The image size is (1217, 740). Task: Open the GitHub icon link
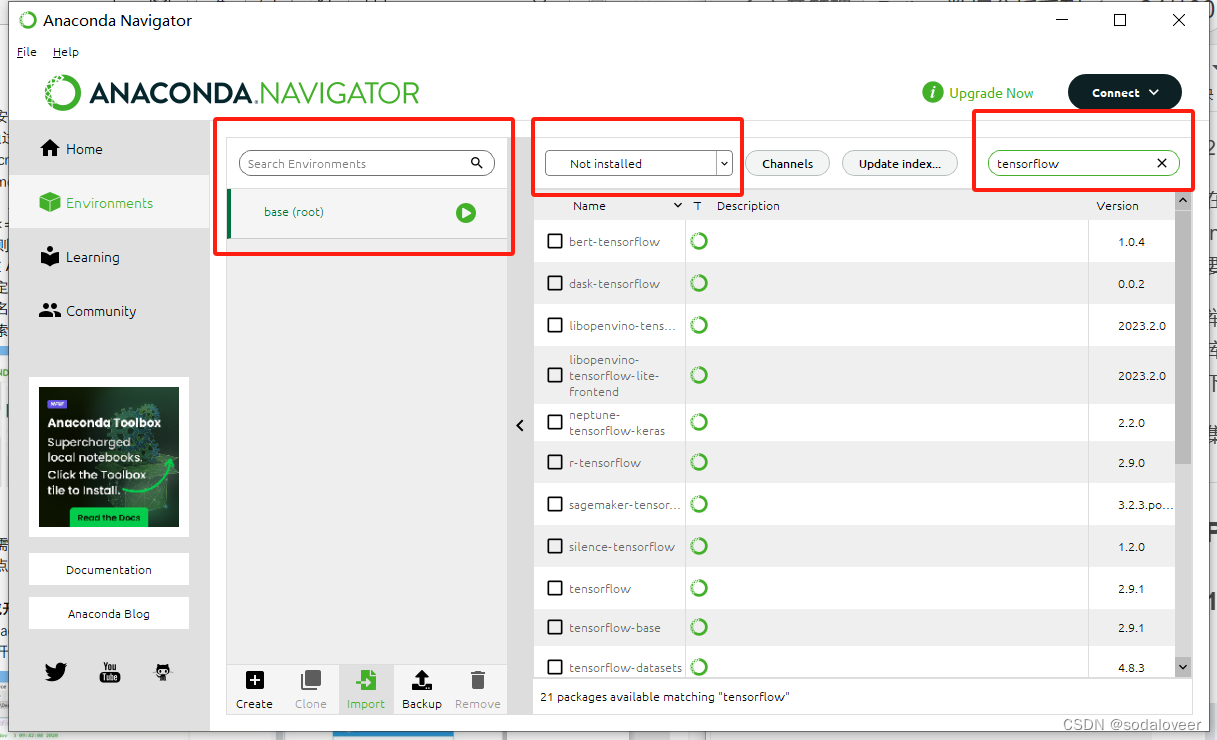coord(163,672)
